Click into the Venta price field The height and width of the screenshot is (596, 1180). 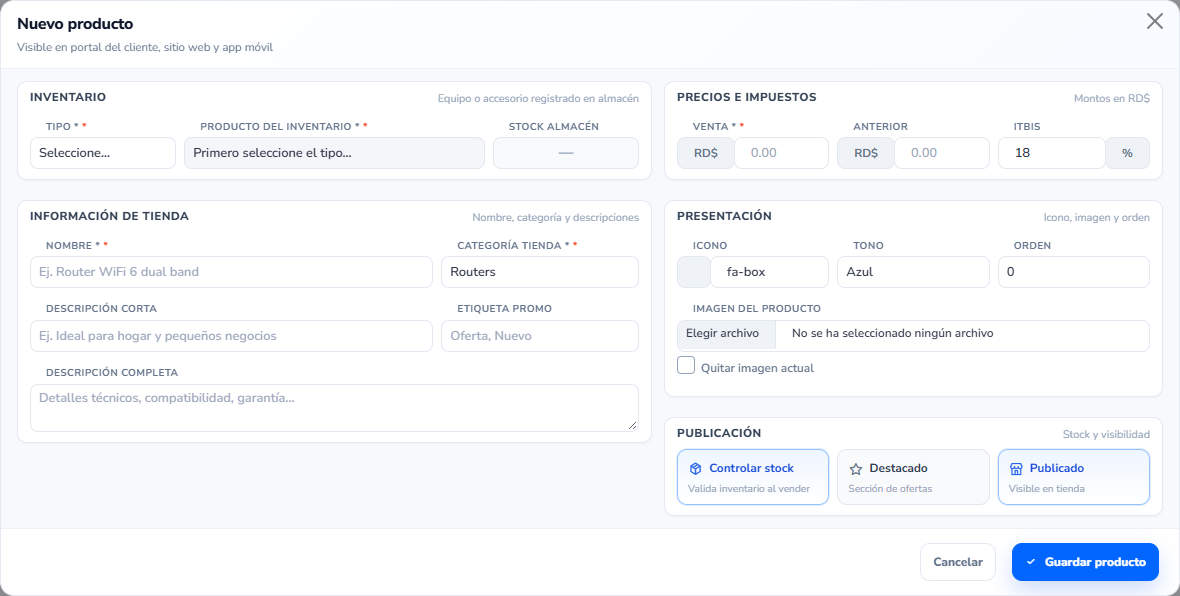[781, 153]
